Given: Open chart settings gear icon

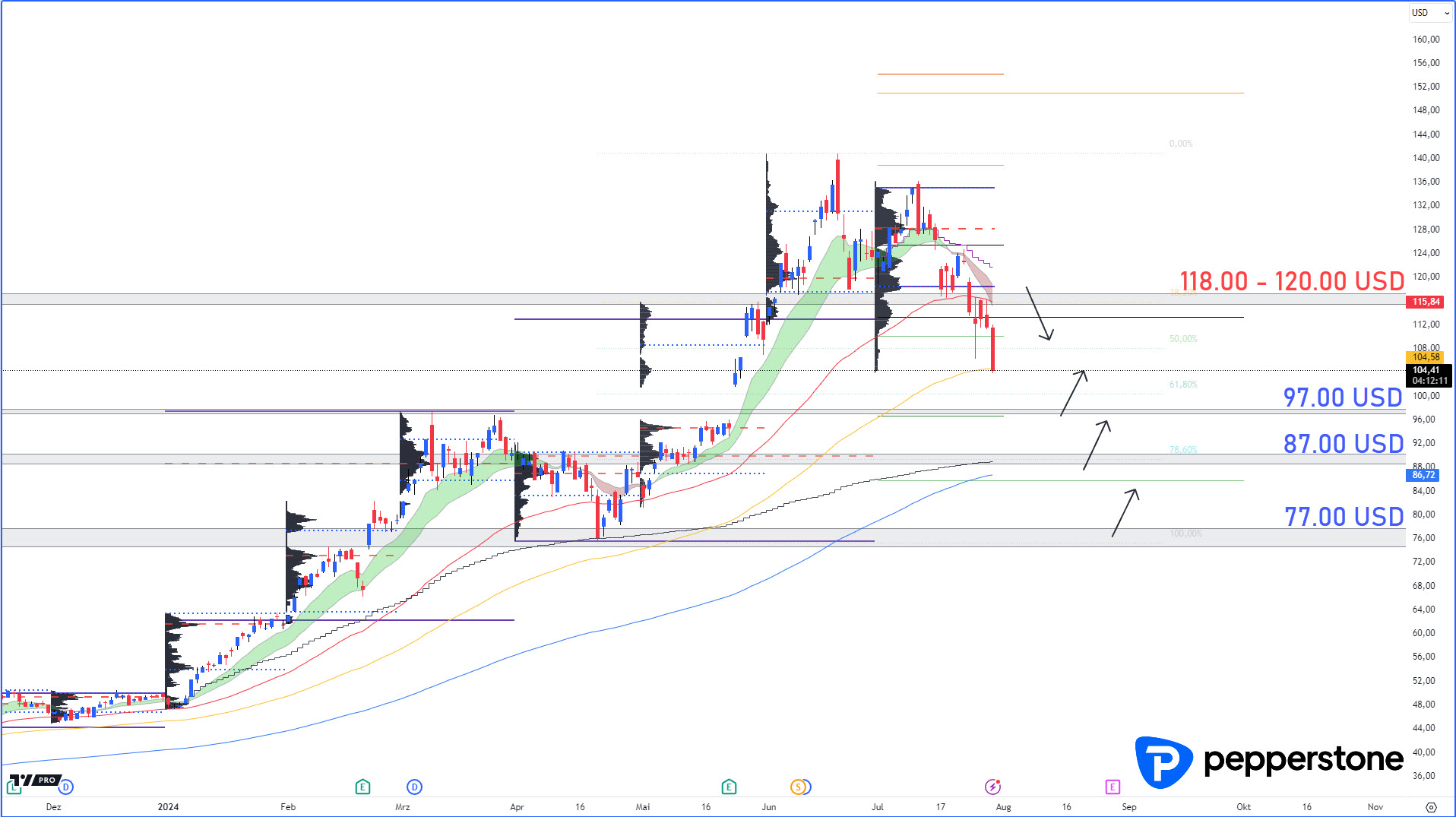Looking at the screenshot, I should coord(1431,807).
